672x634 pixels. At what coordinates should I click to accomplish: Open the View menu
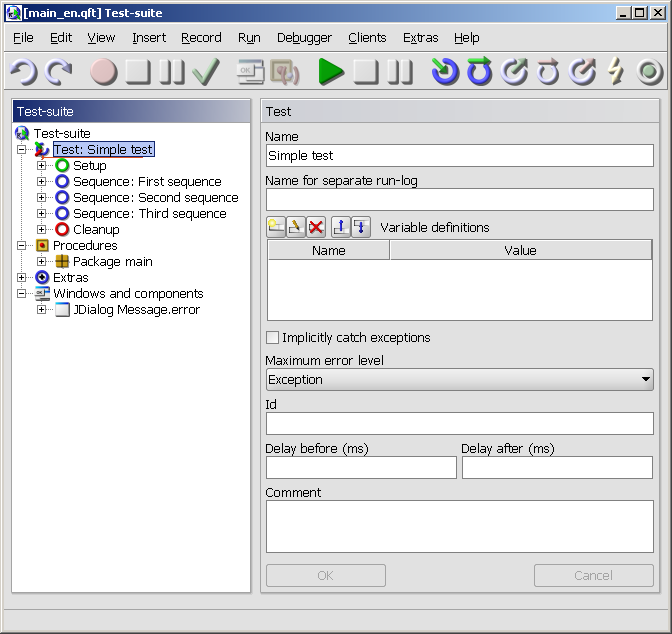[101, 38]
